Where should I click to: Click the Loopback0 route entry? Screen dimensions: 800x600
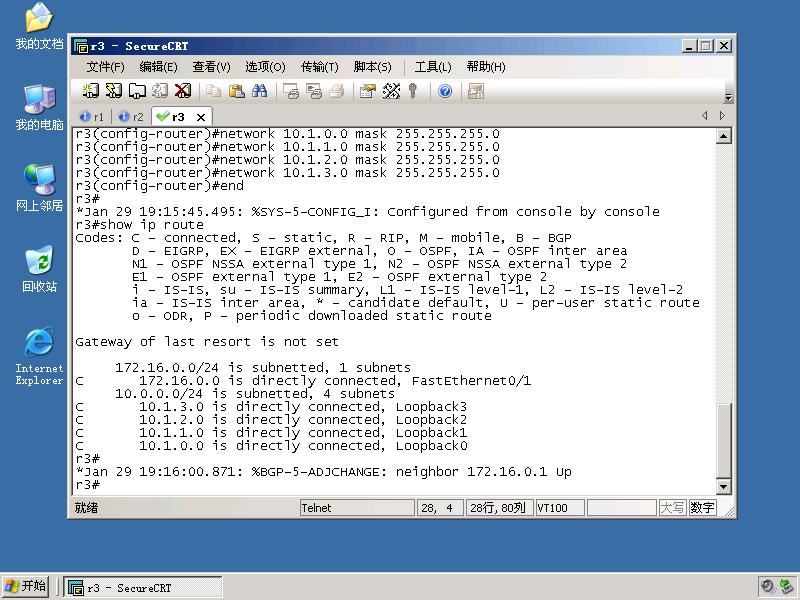(x=271, y=446)
